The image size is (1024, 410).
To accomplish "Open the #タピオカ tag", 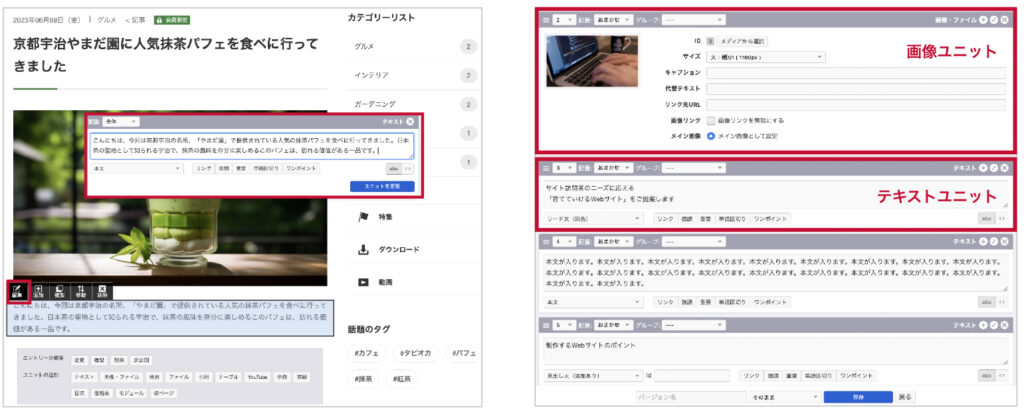I will pos(414,353).
